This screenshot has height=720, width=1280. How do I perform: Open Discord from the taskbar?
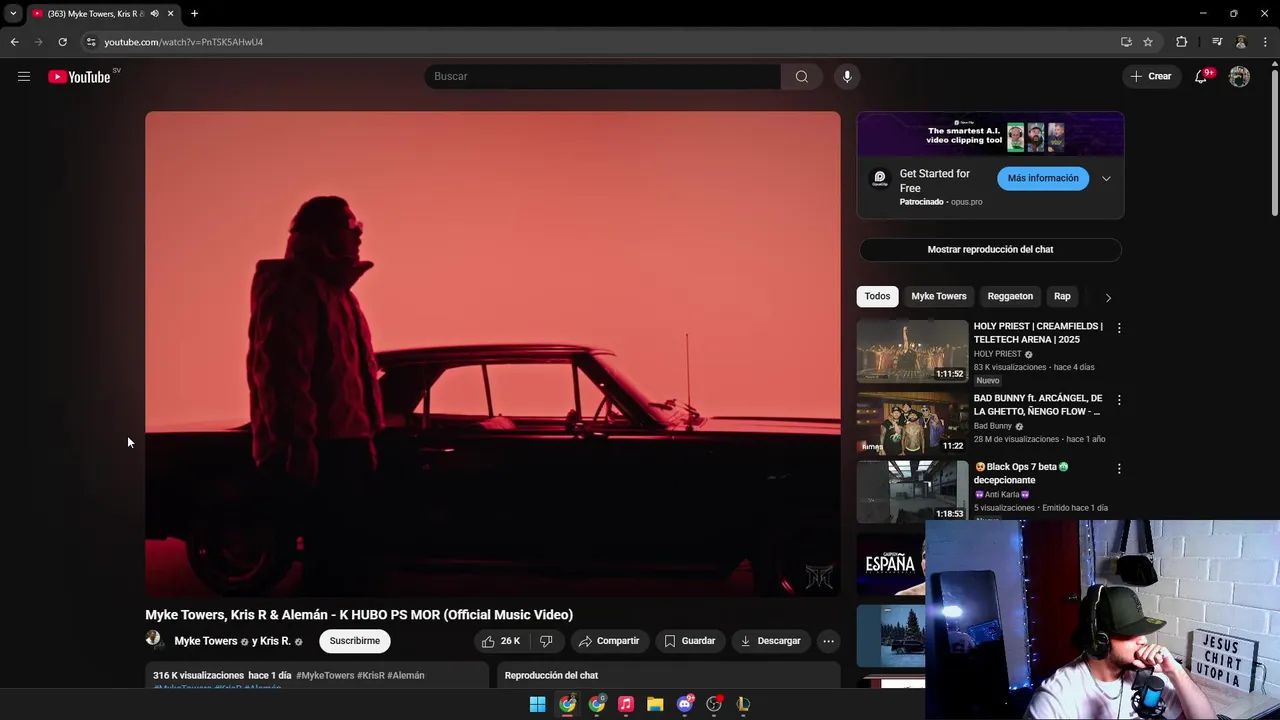[685, 704]
